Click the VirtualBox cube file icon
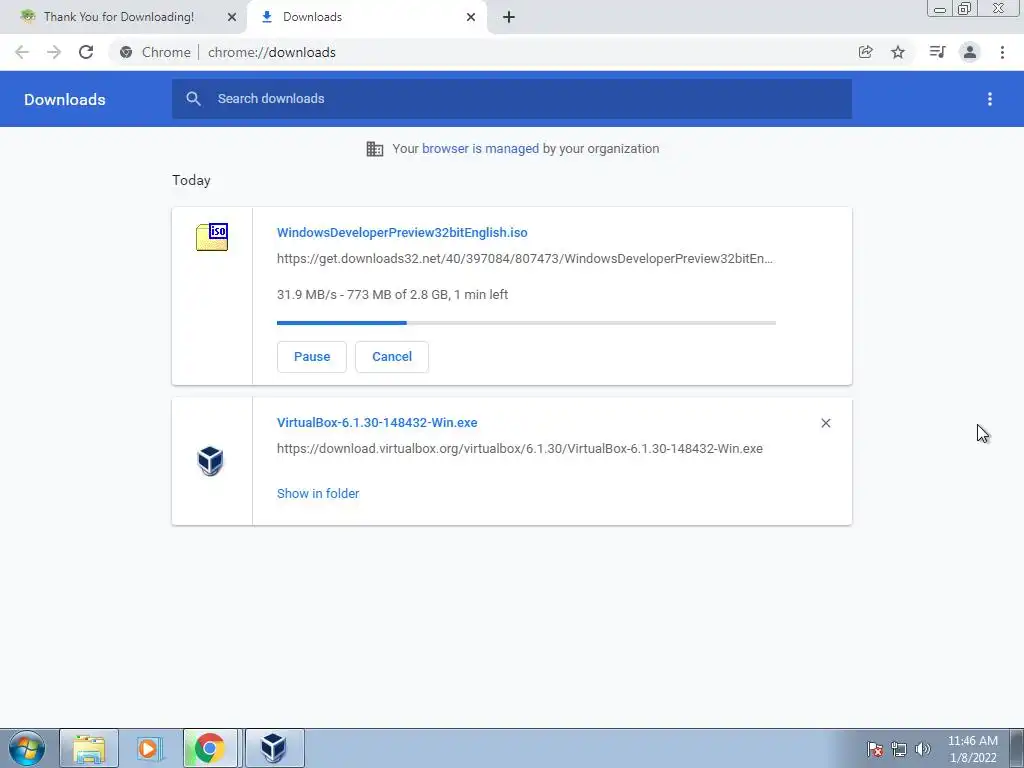 click(x=210, y=460)
